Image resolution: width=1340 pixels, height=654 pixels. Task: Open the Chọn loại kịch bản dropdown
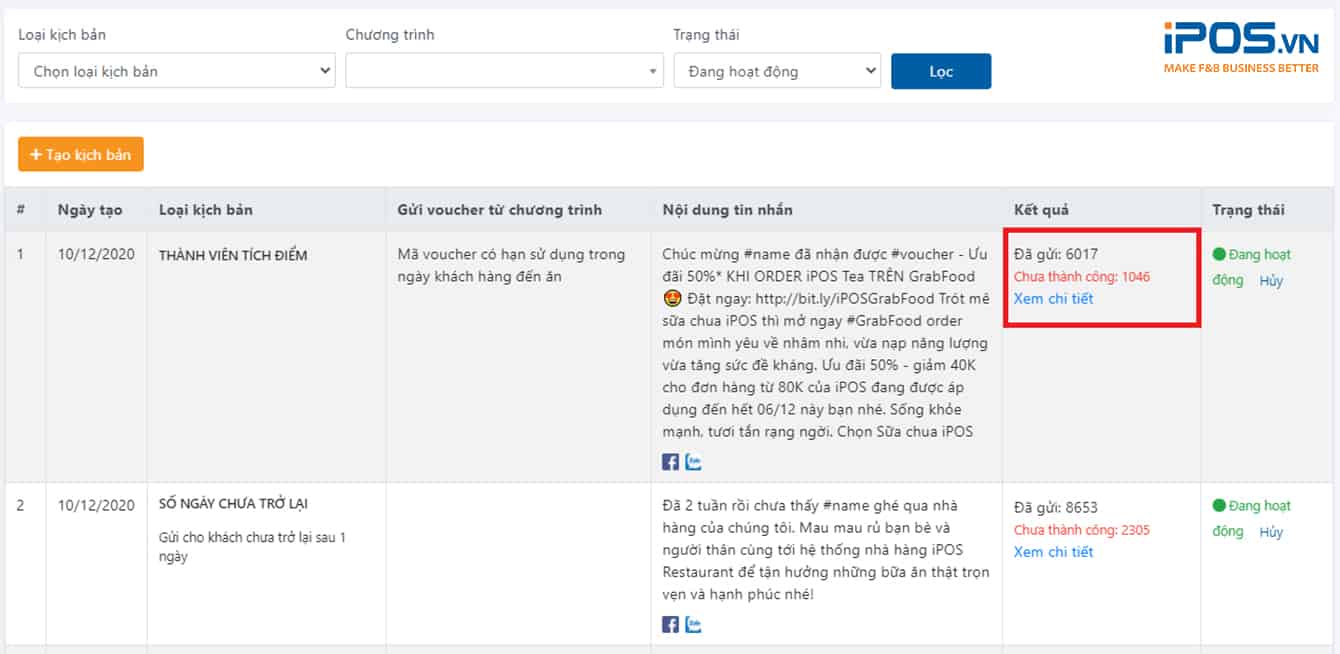coord(176,71)
